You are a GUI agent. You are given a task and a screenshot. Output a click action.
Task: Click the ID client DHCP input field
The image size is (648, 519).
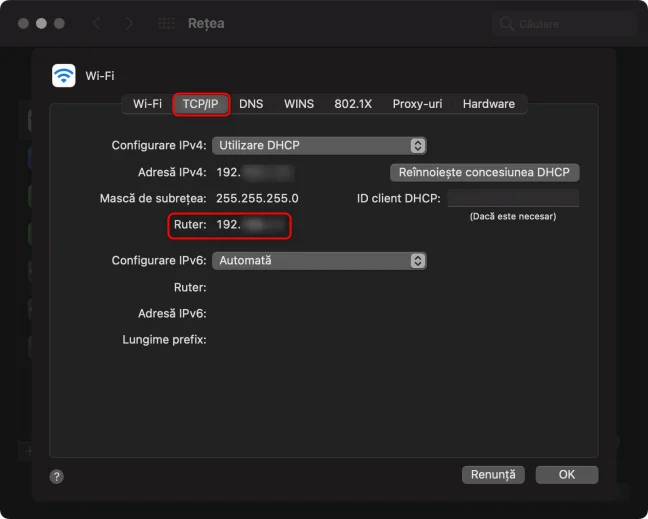pyautogui.click(x=513, y=198)
